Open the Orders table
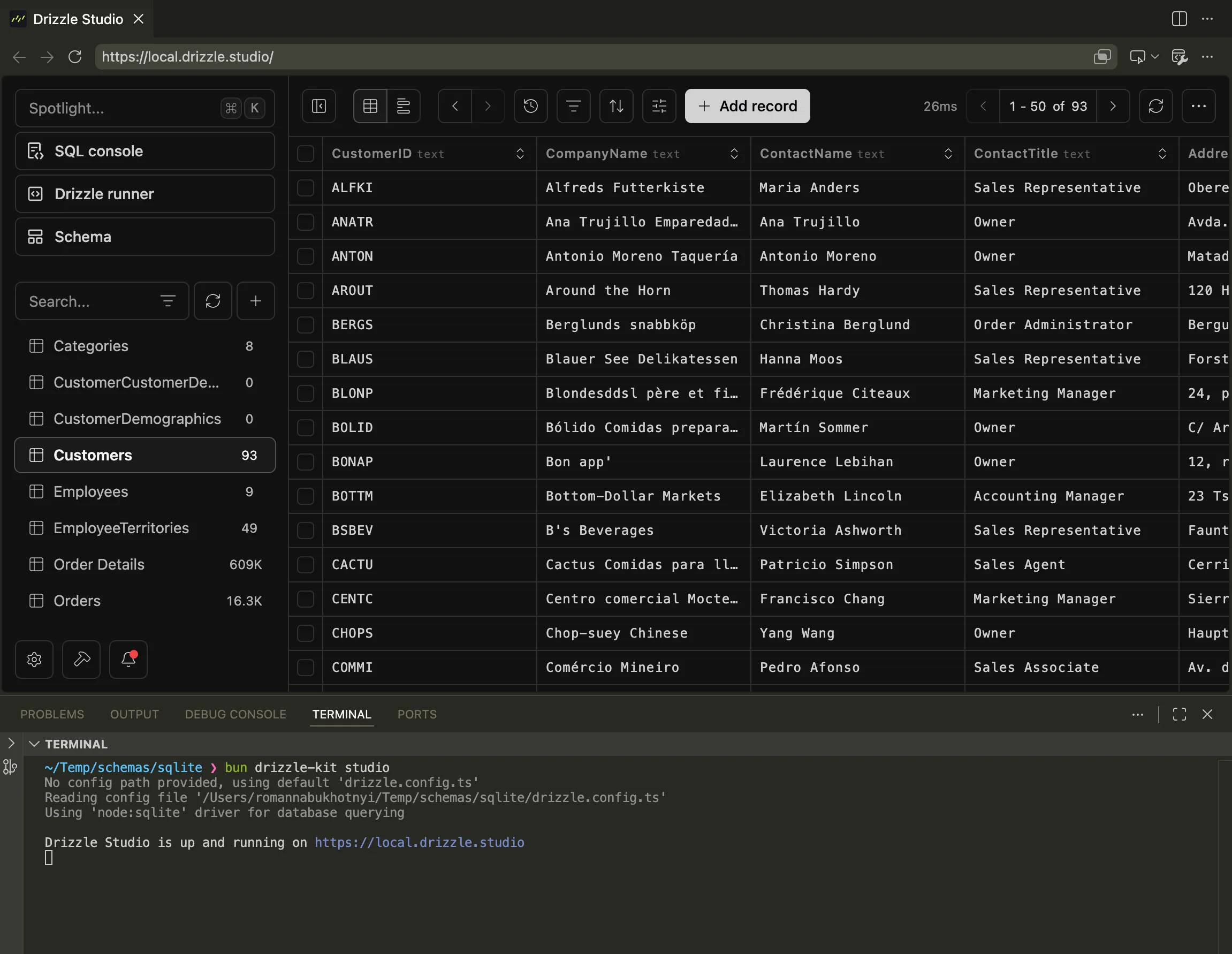 click(x=145, y=601)
